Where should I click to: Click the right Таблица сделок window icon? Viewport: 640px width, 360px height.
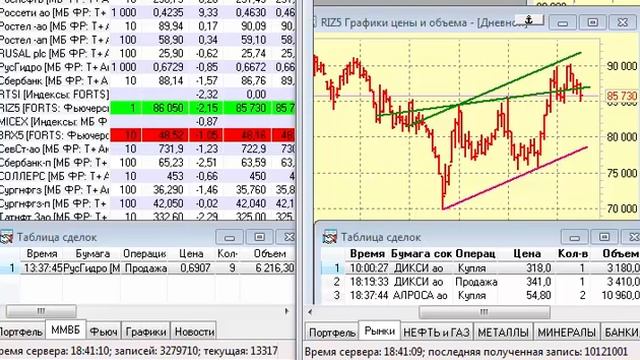pyautogui.click(x=329, y=237)
